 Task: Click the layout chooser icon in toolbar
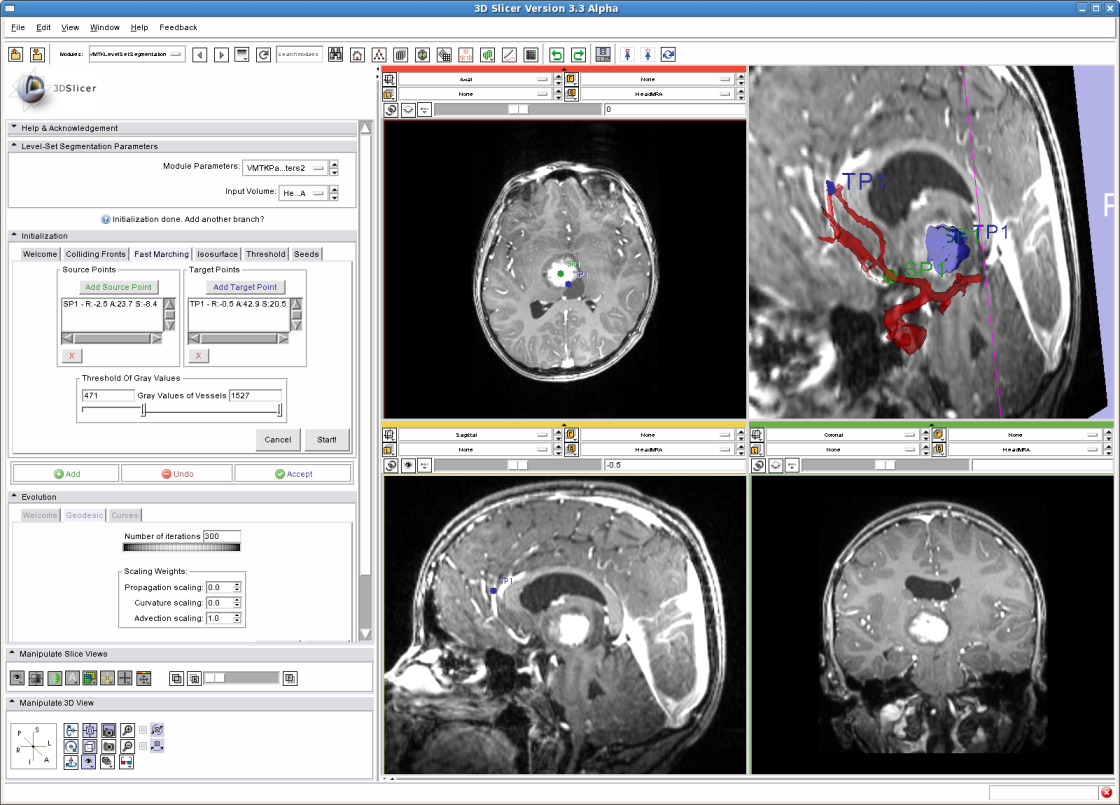(603, 55)
